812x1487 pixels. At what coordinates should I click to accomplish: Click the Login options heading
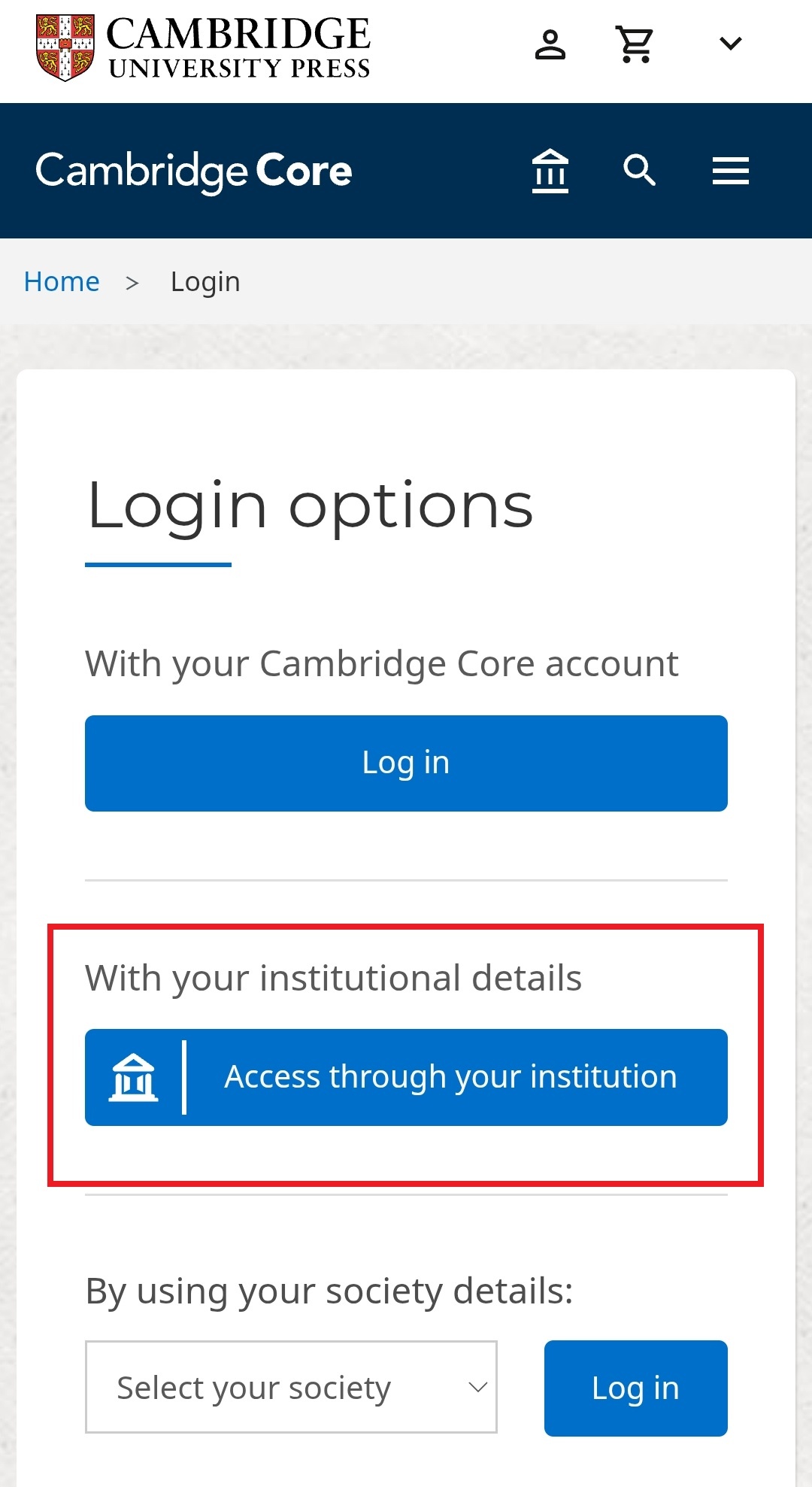(x=310, y=505)
